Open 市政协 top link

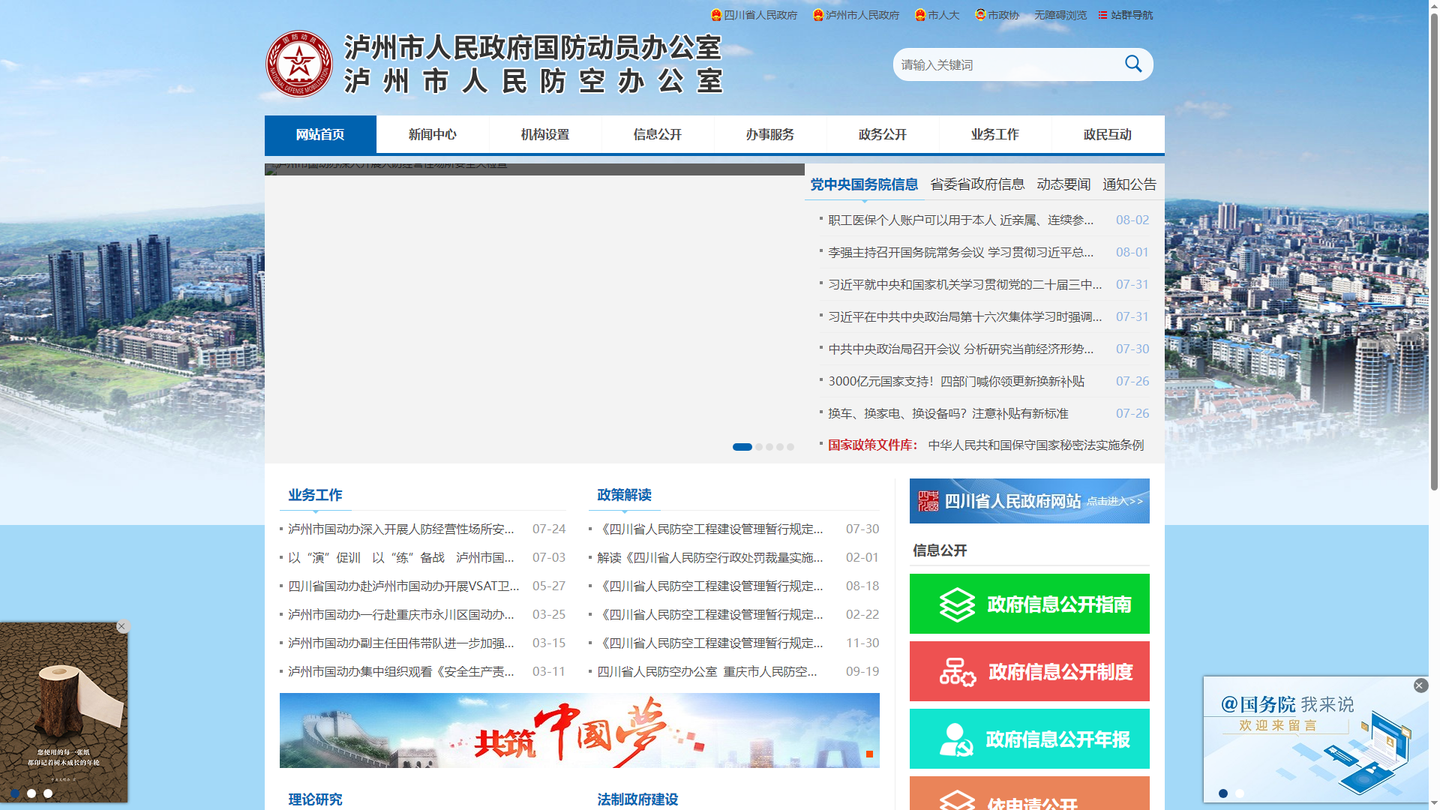click(997, 15)
